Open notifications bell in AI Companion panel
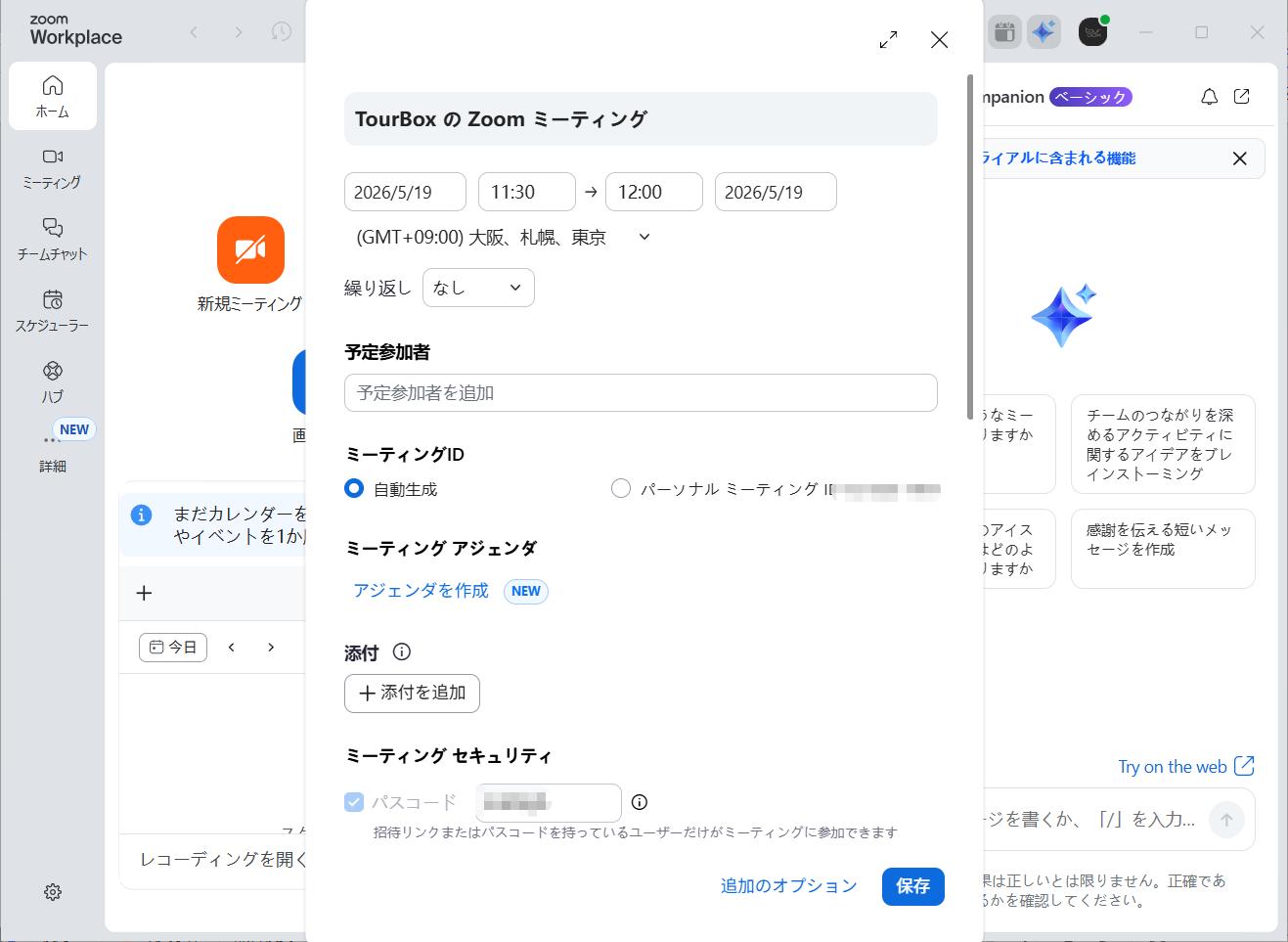This screenshot has height=942, width=1288. [x=1210, y=97]
